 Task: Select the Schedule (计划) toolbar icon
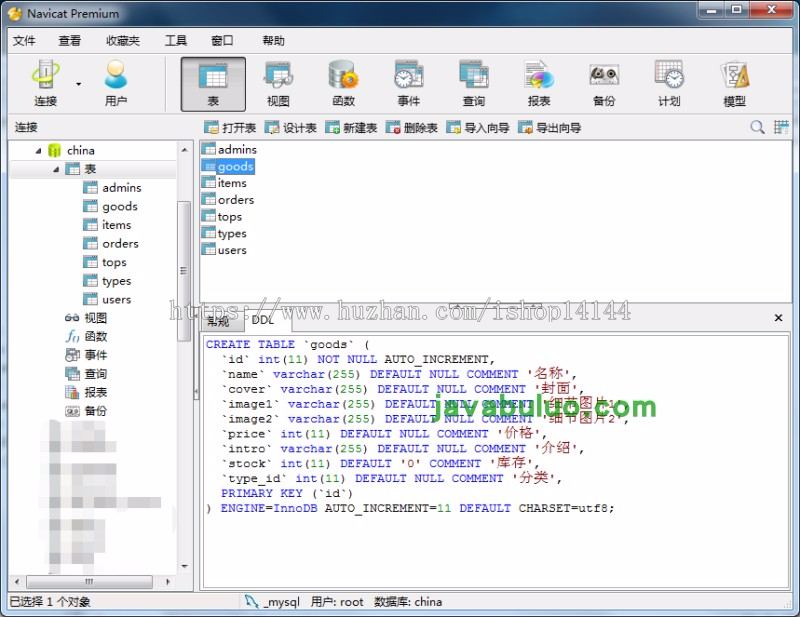pos(669,84)
